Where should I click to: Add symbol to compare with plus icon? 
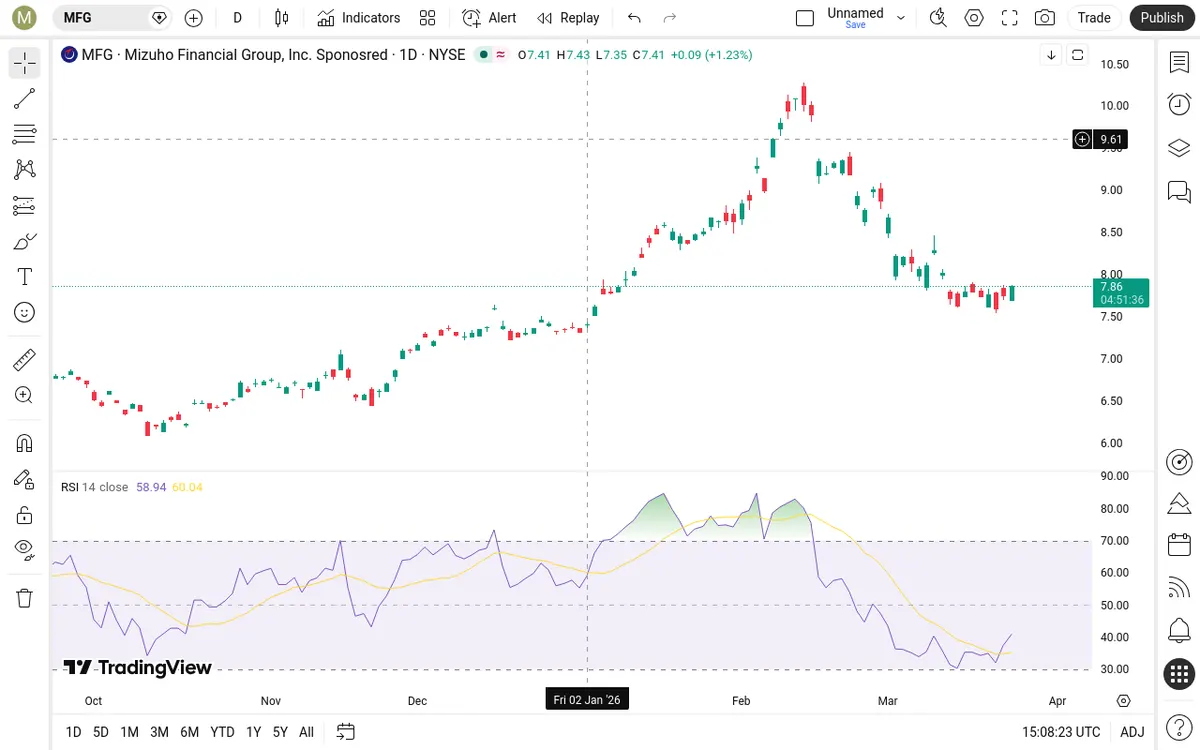194,18
